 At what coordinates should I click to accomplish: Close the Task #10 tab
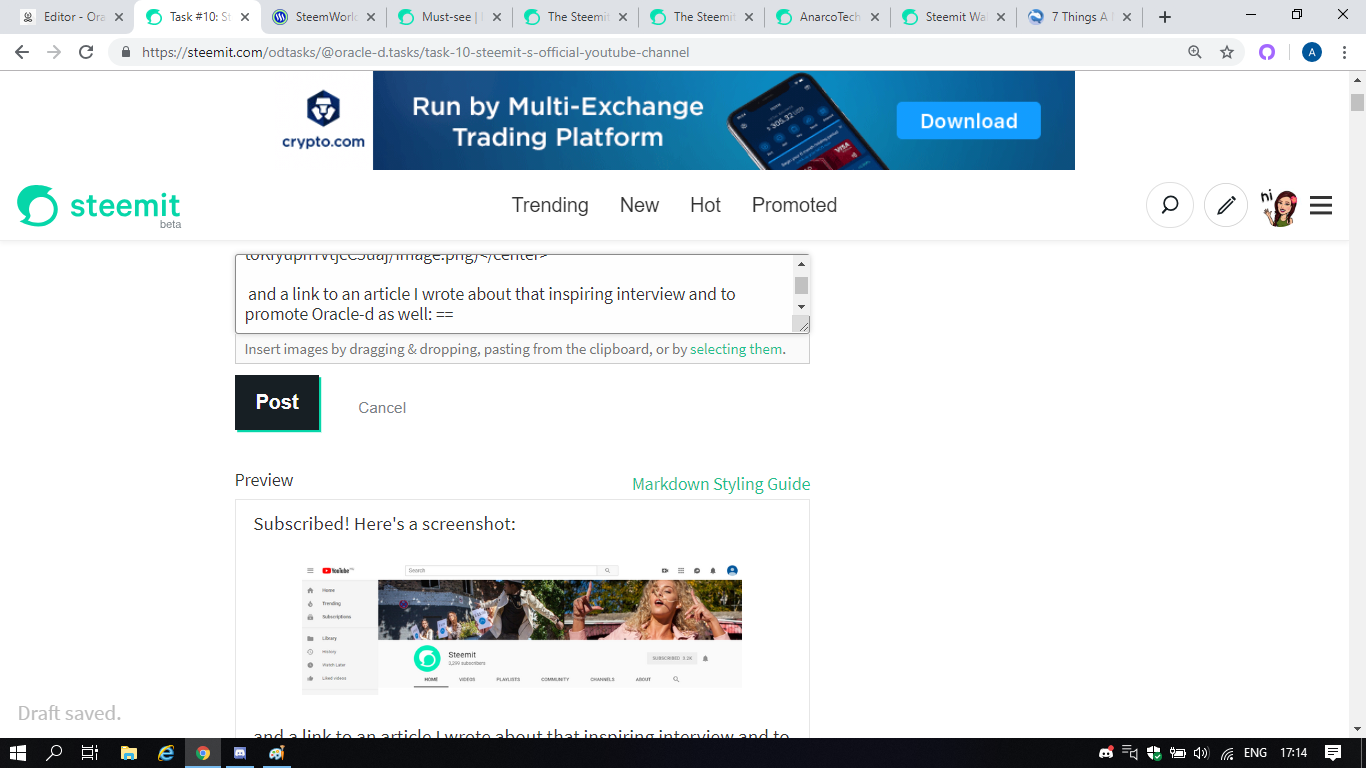click(x=245, y=17)
